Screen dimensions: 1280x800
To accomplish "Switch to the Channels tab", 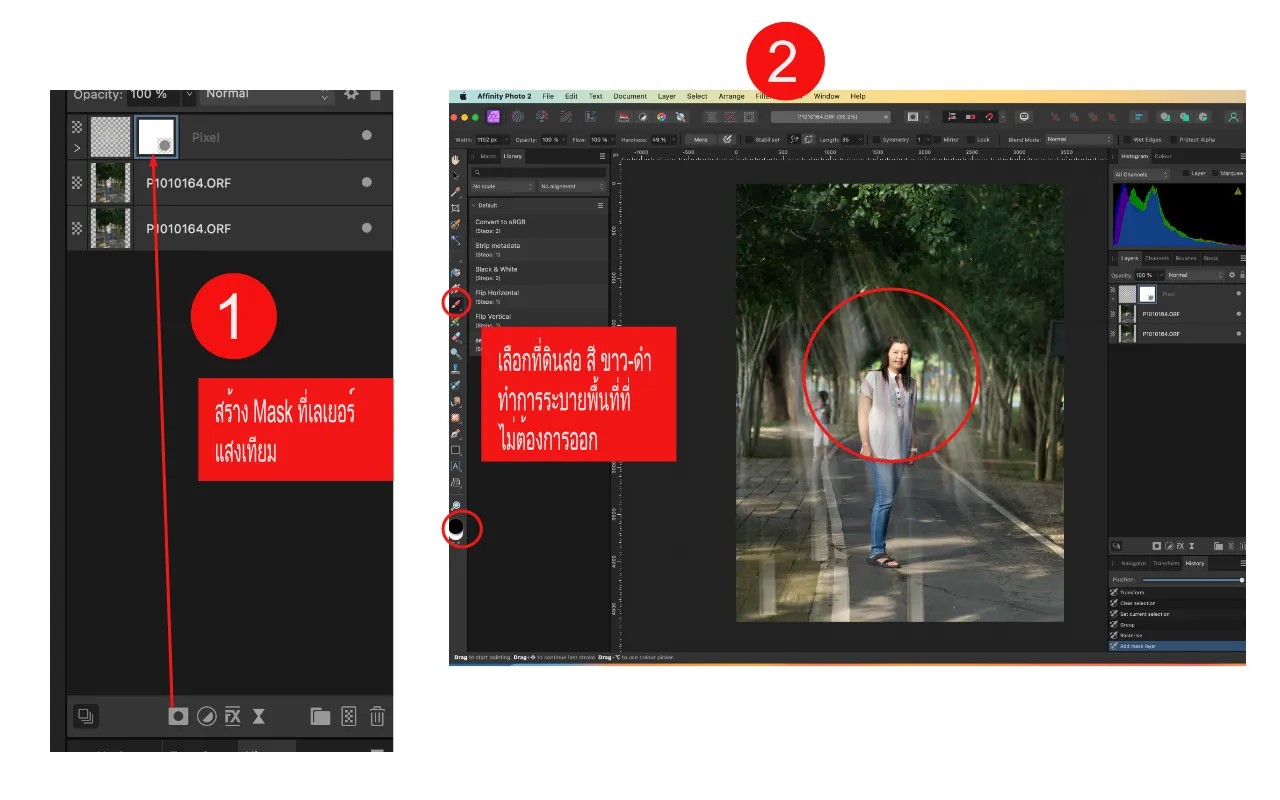I will coord(1156,258).
